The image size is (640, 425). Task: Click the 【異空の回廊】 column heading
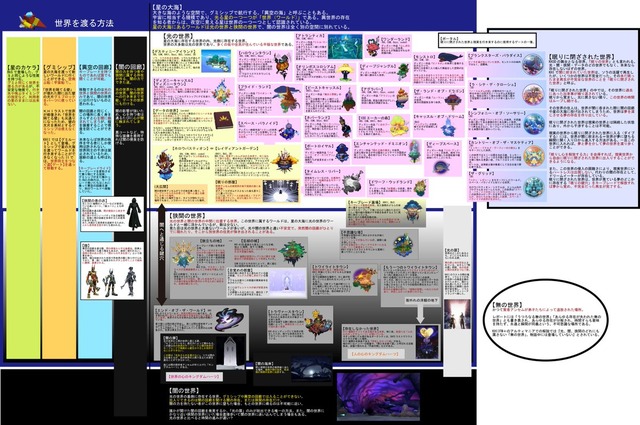[x=95, y=67]
